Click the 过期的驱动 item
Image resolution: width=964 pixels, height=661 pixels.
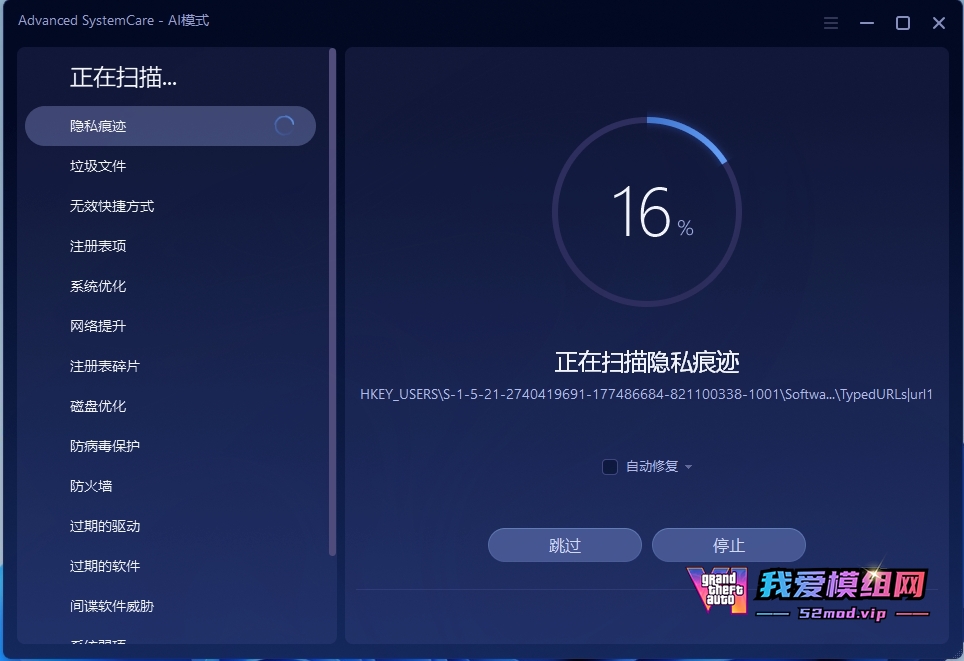pyautogui.click(x=105, y=526)
